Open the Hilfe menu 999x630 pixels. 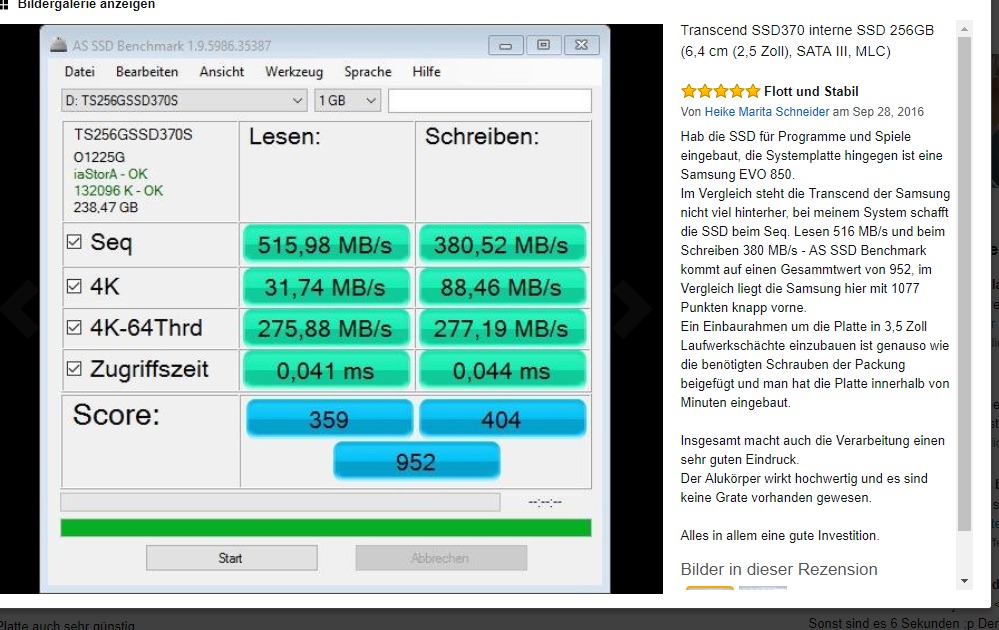point(426,71)
